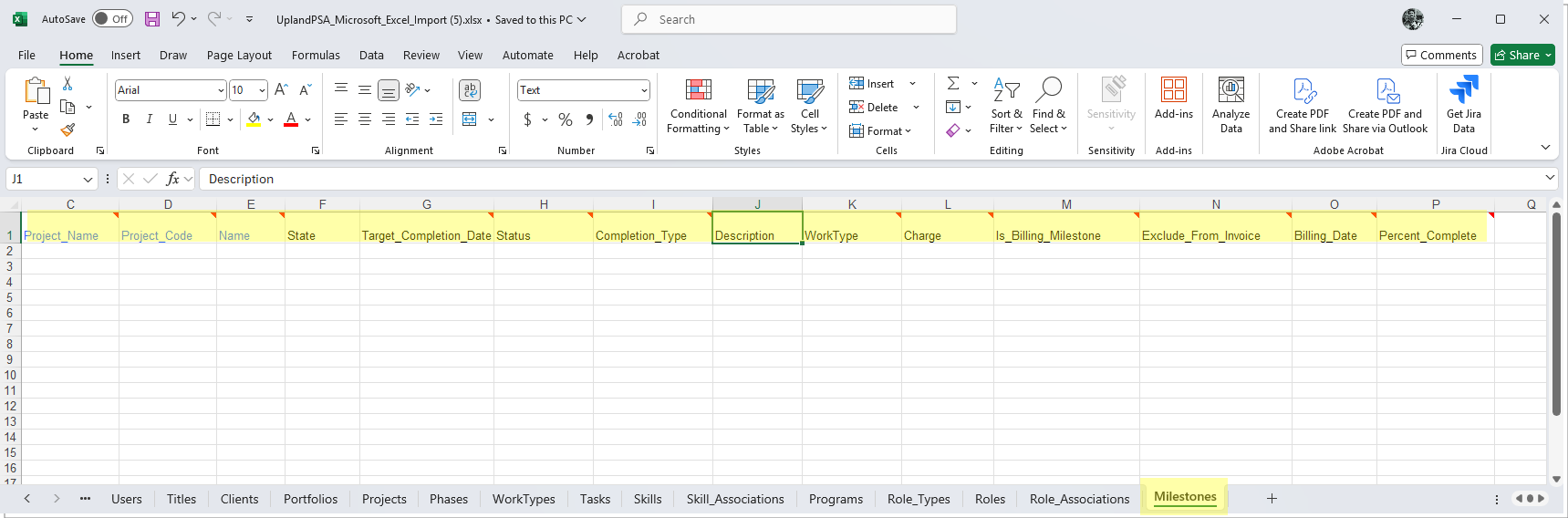Click the vertical scrollbar thumb

pyautogui.click(x=1556, y=314)
